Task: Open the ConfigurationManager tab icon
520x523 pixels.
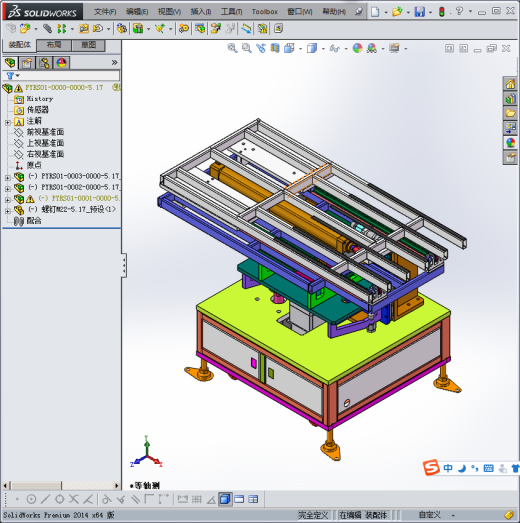Action: click(x=44, y=63)
